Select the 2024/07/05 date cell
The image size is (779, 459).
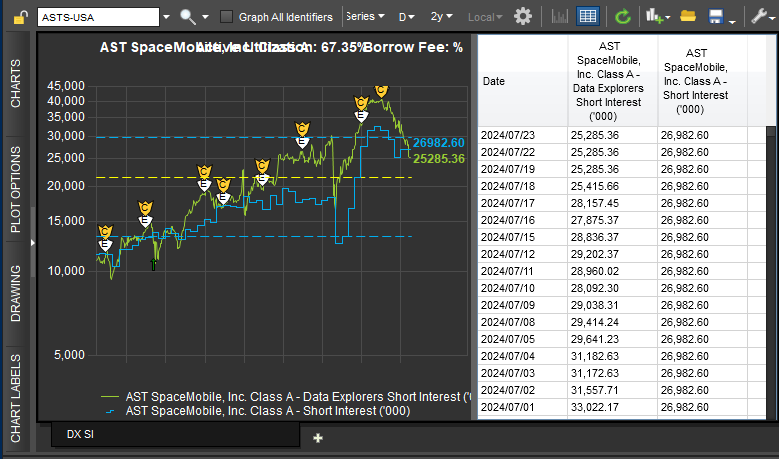(523, 339)
